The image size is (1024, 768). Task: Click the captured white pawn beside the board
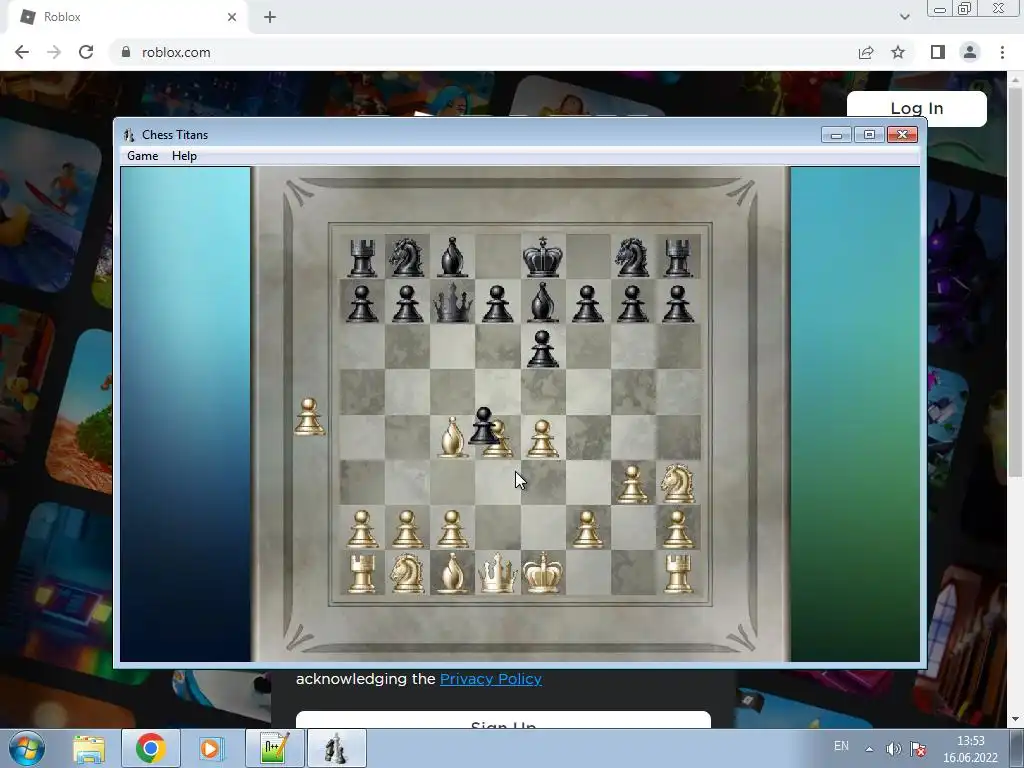(x=310, y=417)
